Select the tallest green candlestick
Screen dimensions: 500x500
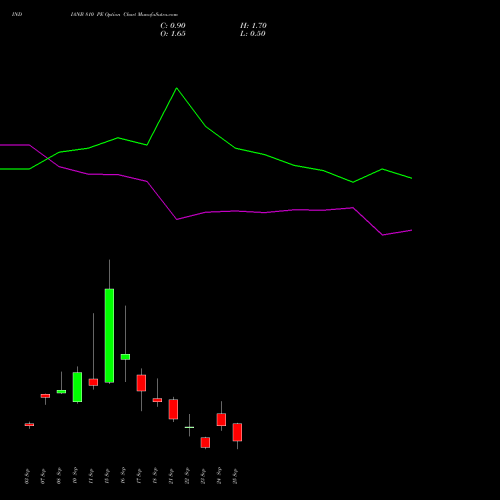pyautogui.click(x=109, y=336)
